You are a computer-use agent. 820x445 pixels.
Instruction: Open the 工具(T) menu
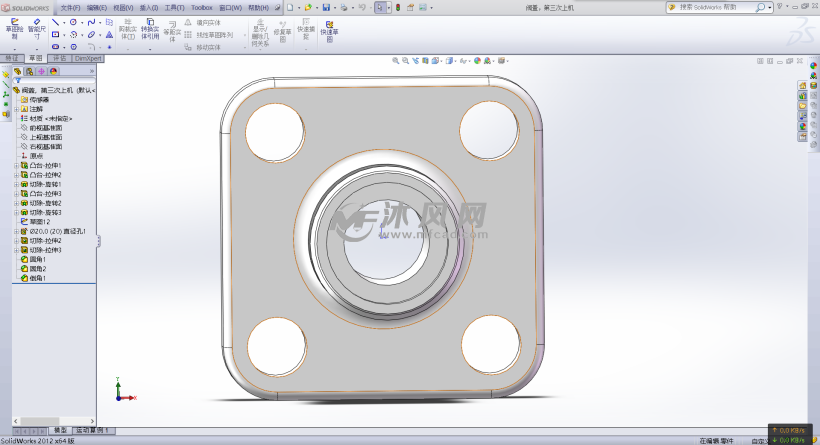174,7
